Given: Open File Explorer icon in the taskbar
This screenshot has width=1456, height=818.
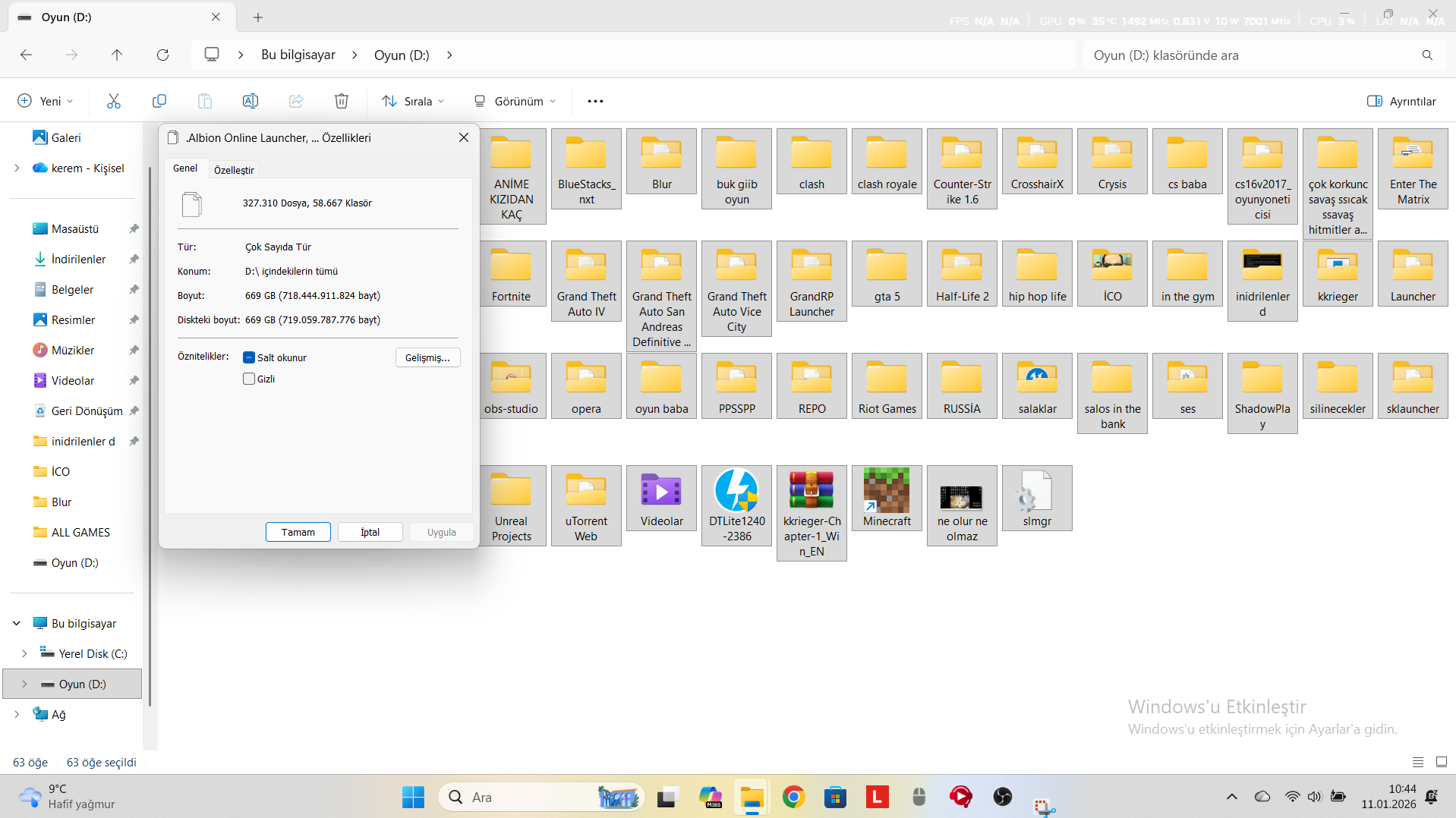Looking at the screenshot, I should click(752, 797).
